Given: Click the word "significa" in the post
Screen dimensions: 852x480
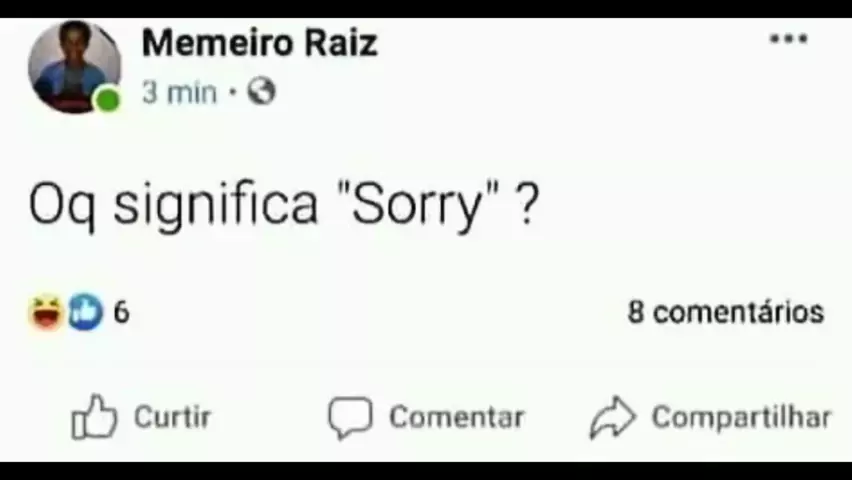Looking at the screenshot, I should (215, 205).
